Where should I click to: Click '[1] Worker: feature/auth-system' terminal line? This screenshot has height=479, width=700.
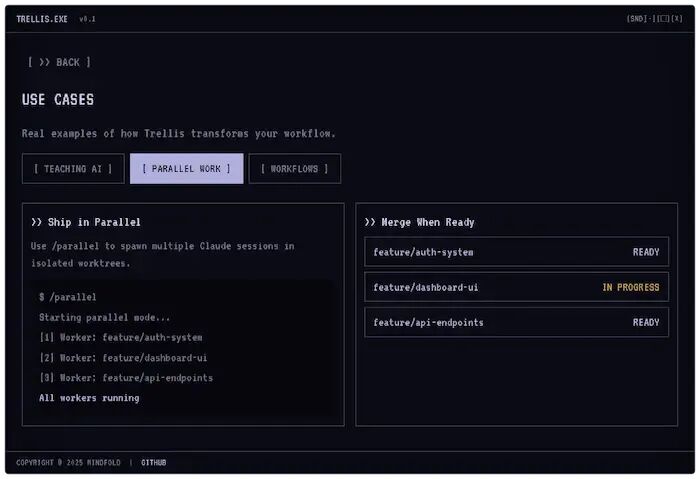pos(121,337)
